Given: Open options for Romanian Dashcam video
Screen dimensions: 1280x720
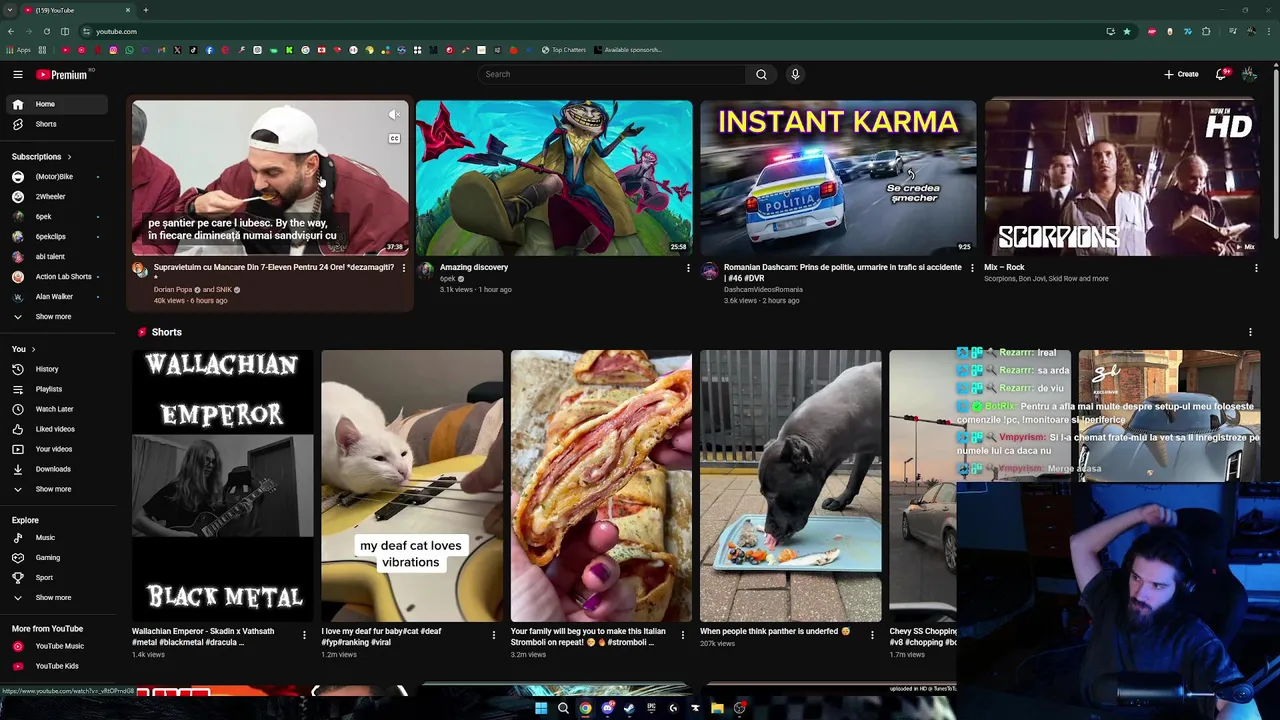Looking at the screenshot, I should [972, 268].
